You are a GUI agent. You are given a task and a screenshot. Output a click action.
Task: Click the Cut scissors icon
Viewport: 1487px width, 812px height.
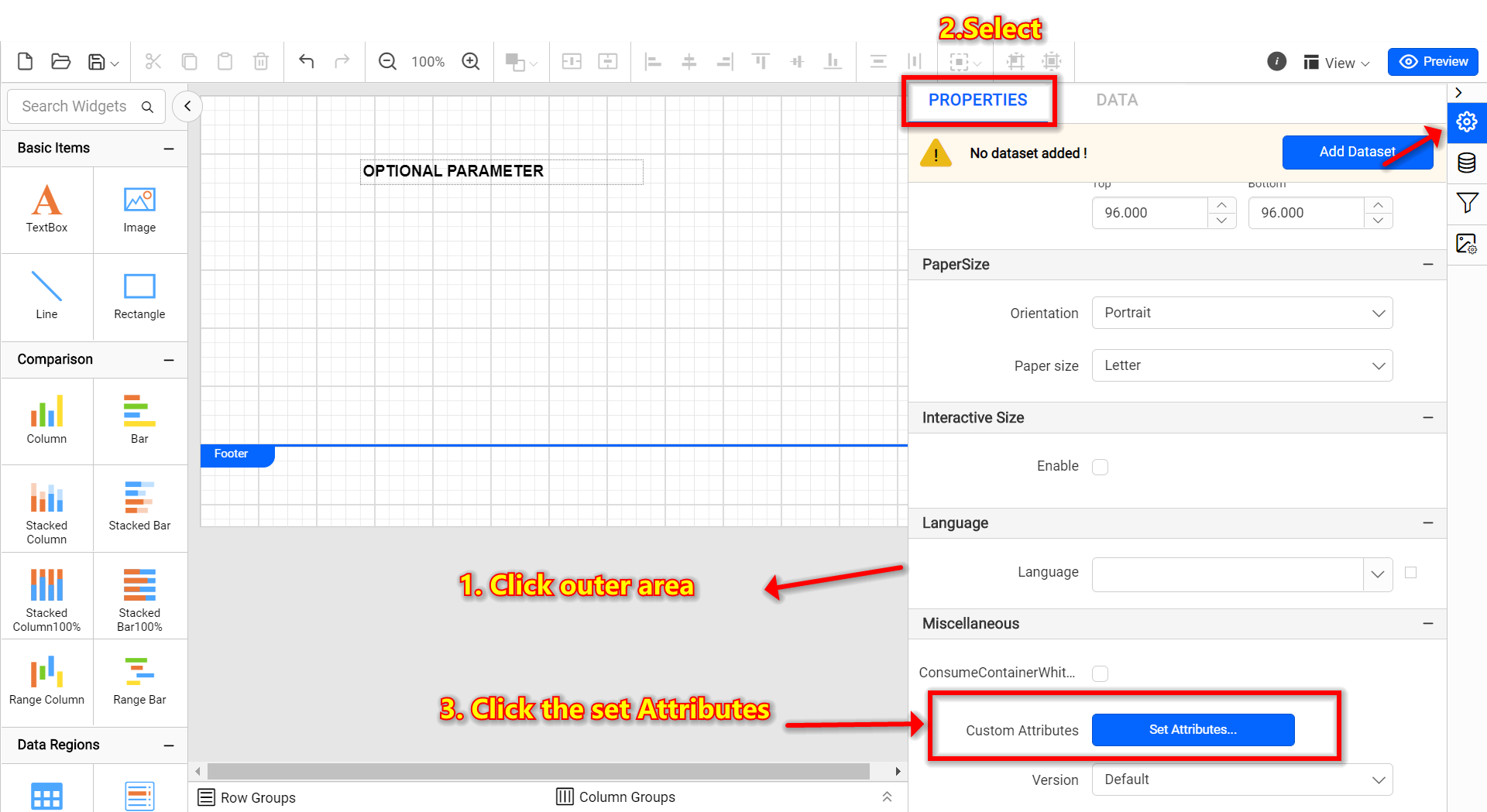pos(153,61)
